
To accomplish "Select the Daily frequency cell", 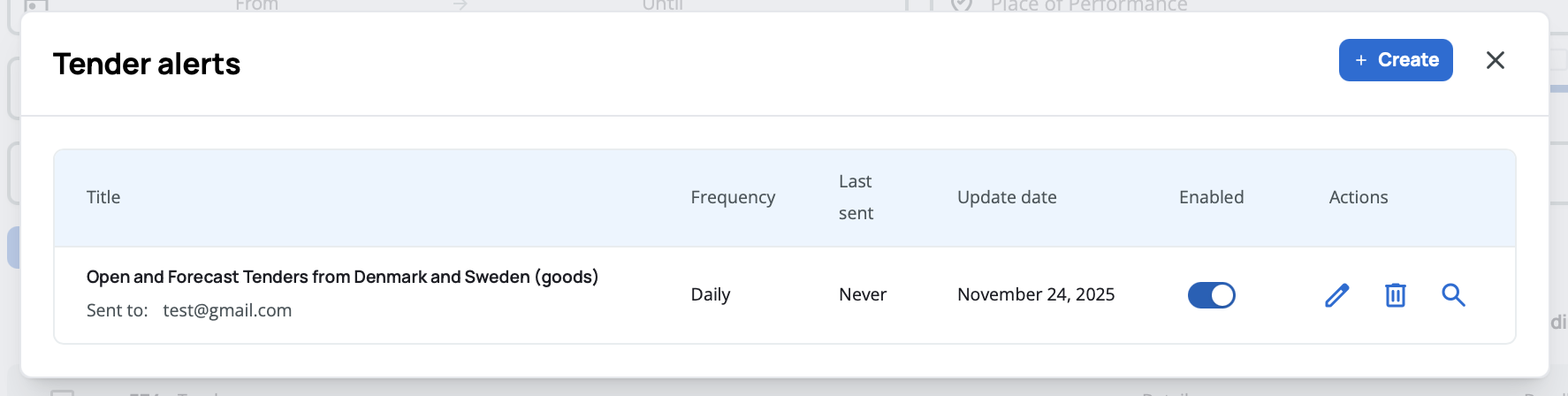I will pos(711,294).
